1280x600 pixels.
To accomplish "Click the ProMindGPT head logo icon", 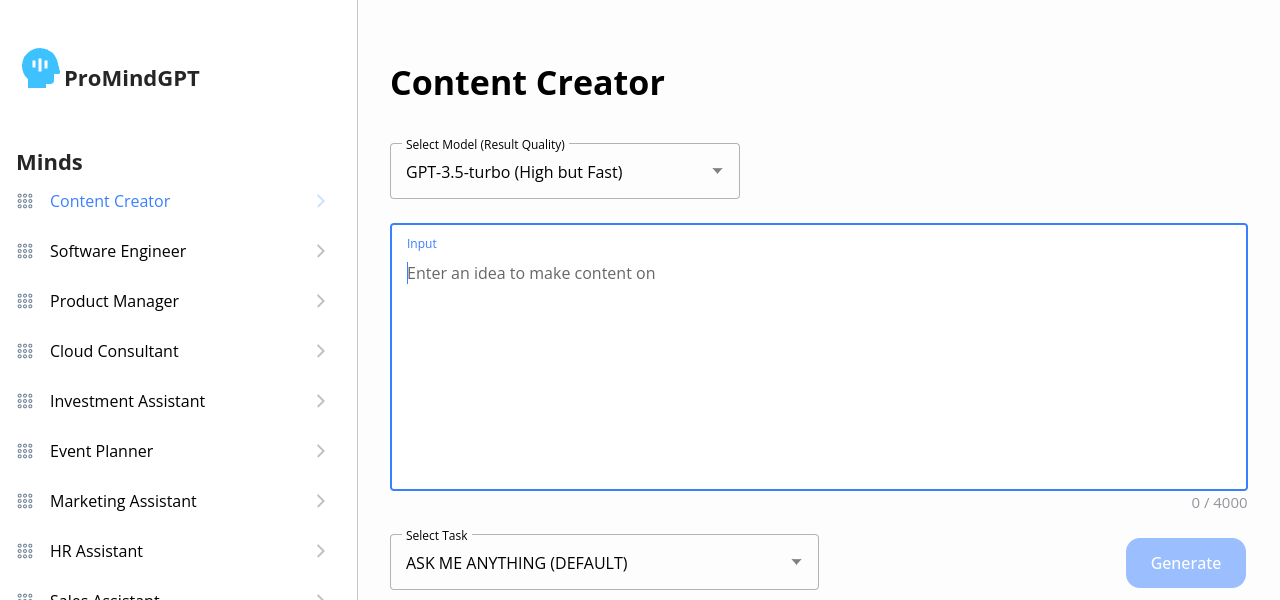I will pyautogui.click(x=40, y=68).
